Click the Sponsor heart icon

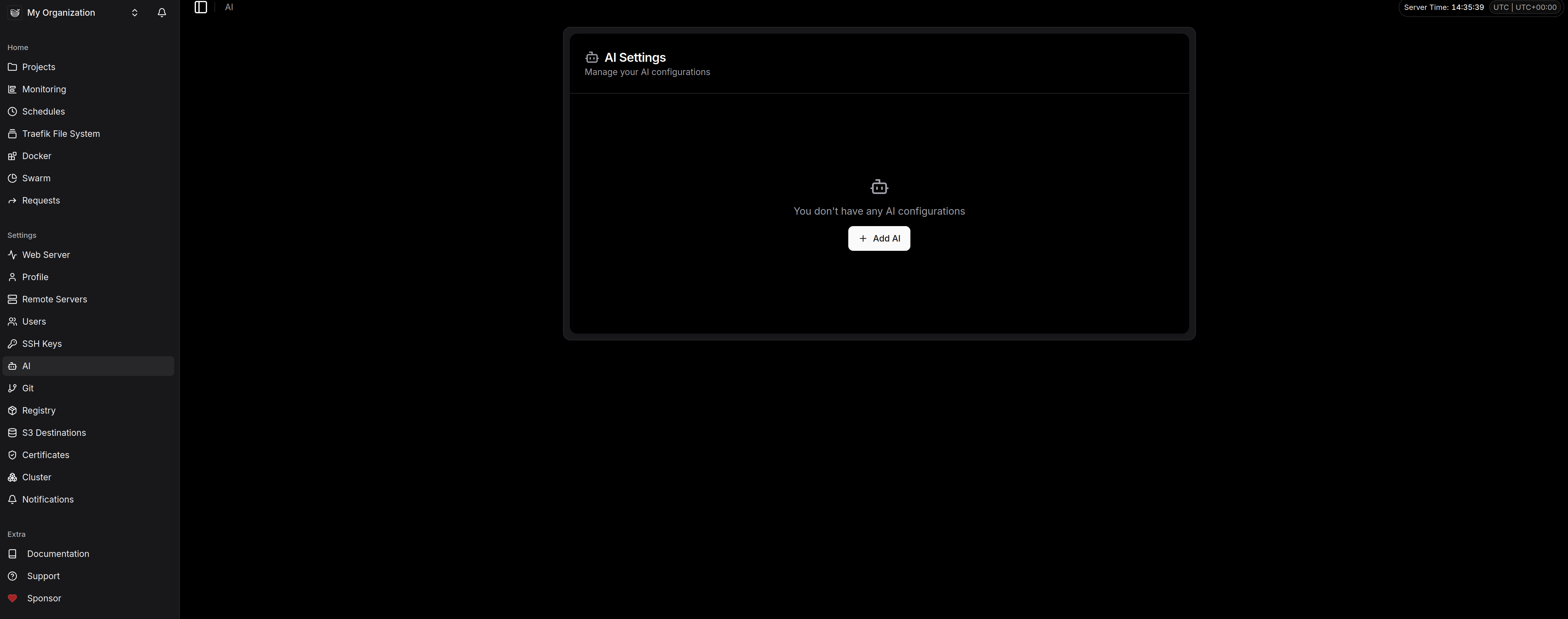(x=12, y=598)
